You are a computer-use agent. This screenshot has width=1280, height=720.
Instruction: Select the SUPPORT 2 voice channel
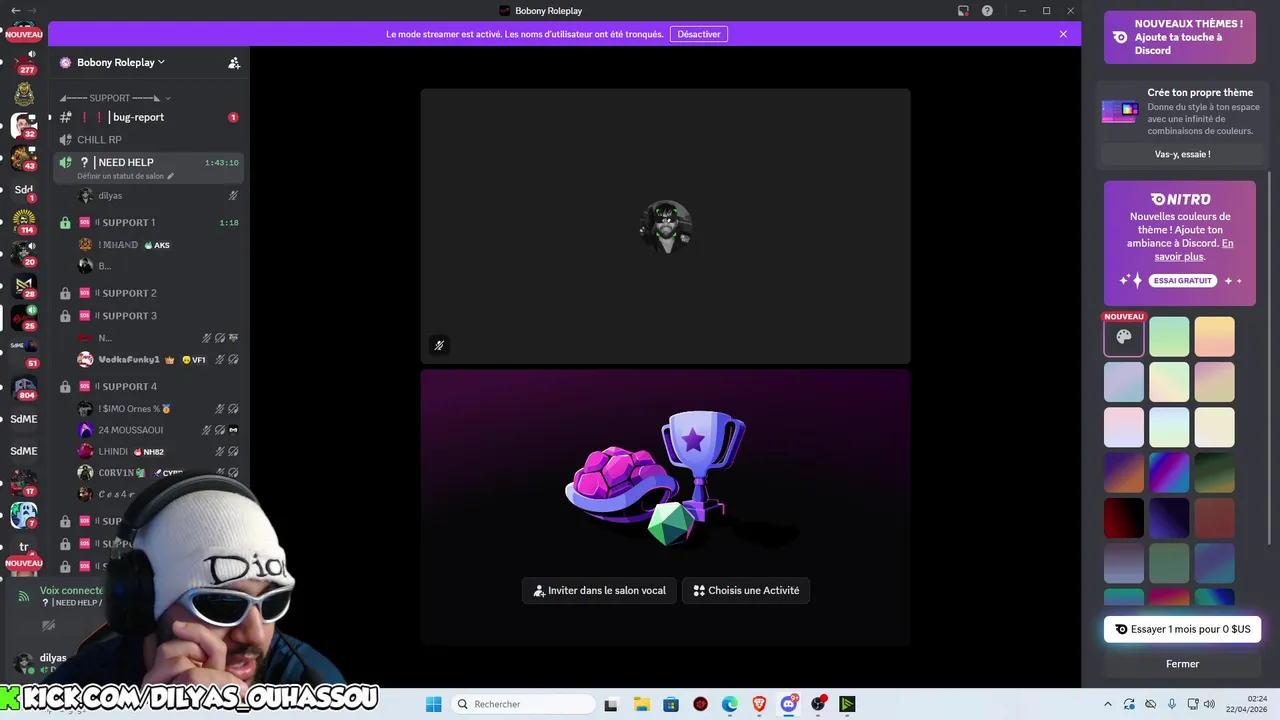point(148,294)
